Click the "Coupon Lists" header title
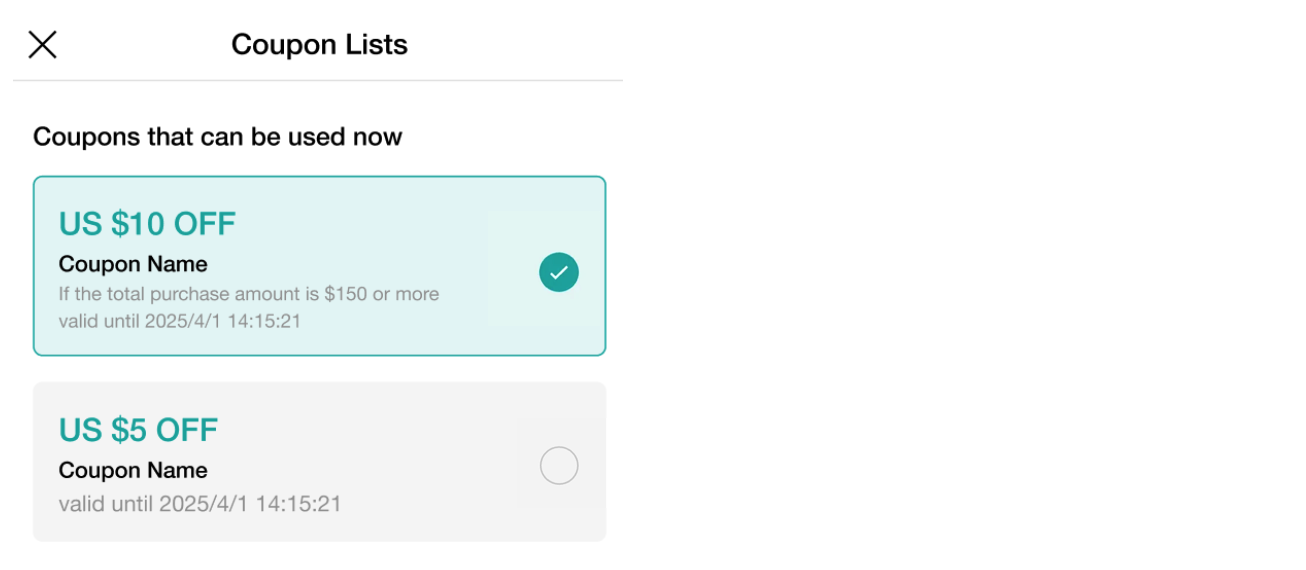This screenshot has width=1306, height=570. (x=319, y=45)
